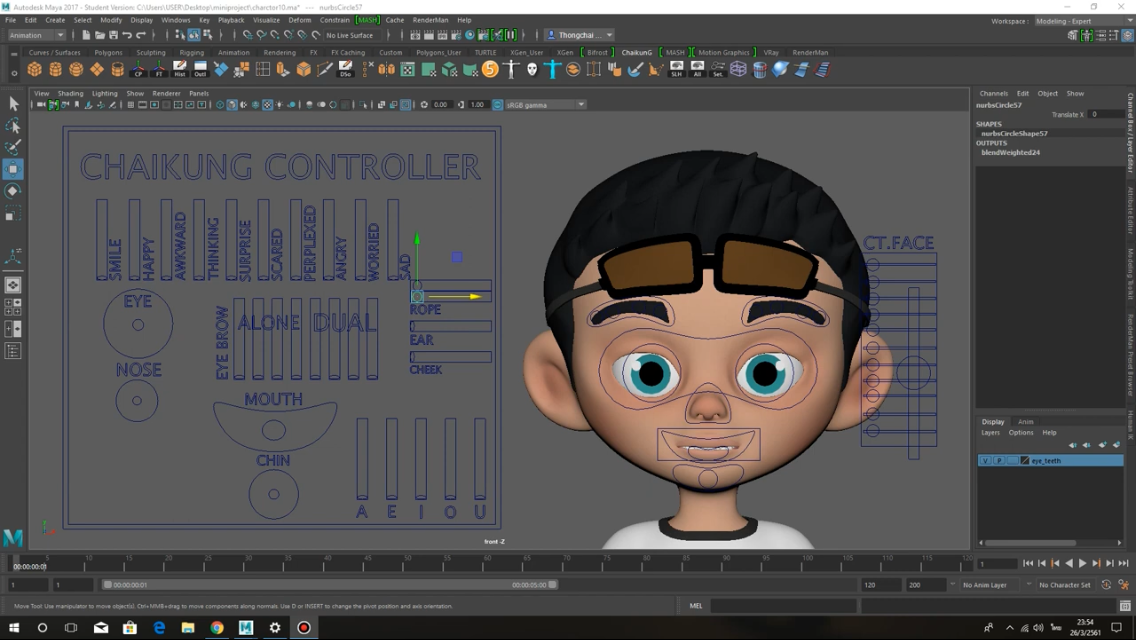Toggle view transform sRGB gamma icon

click(498, 105)
